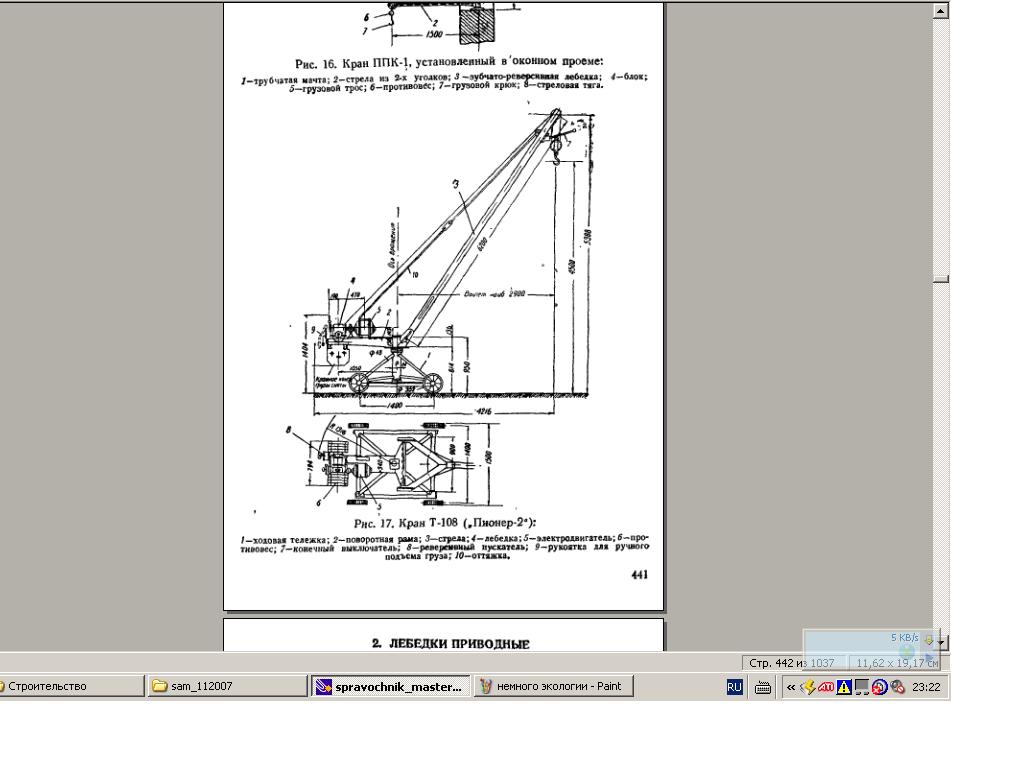Click the caption Рис. 17. Кран Т-108
1024x768 pixels.
pyautogui.click(x=445, y=523)
